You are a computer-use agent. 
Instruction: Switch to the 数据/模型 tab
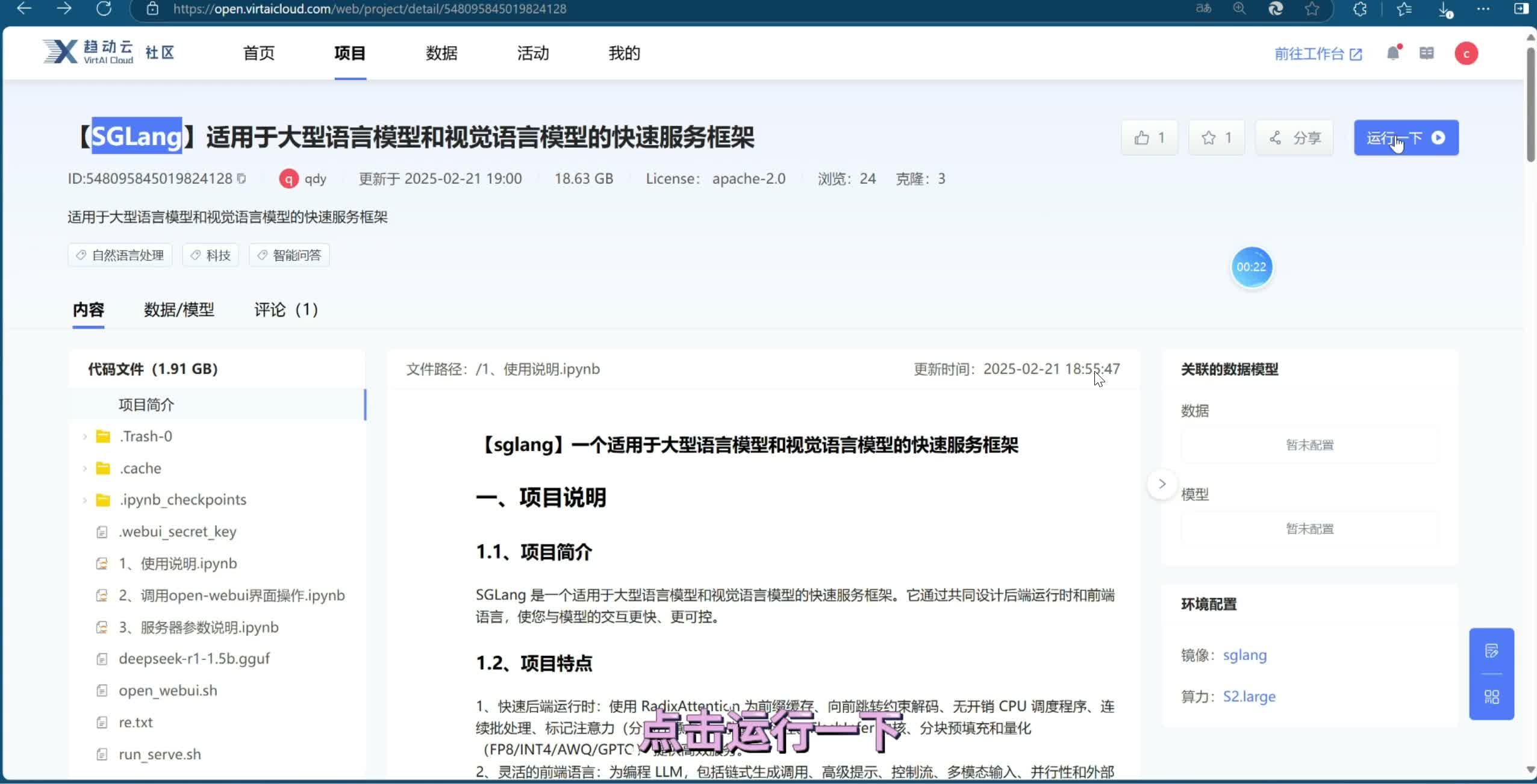[179, 310]
